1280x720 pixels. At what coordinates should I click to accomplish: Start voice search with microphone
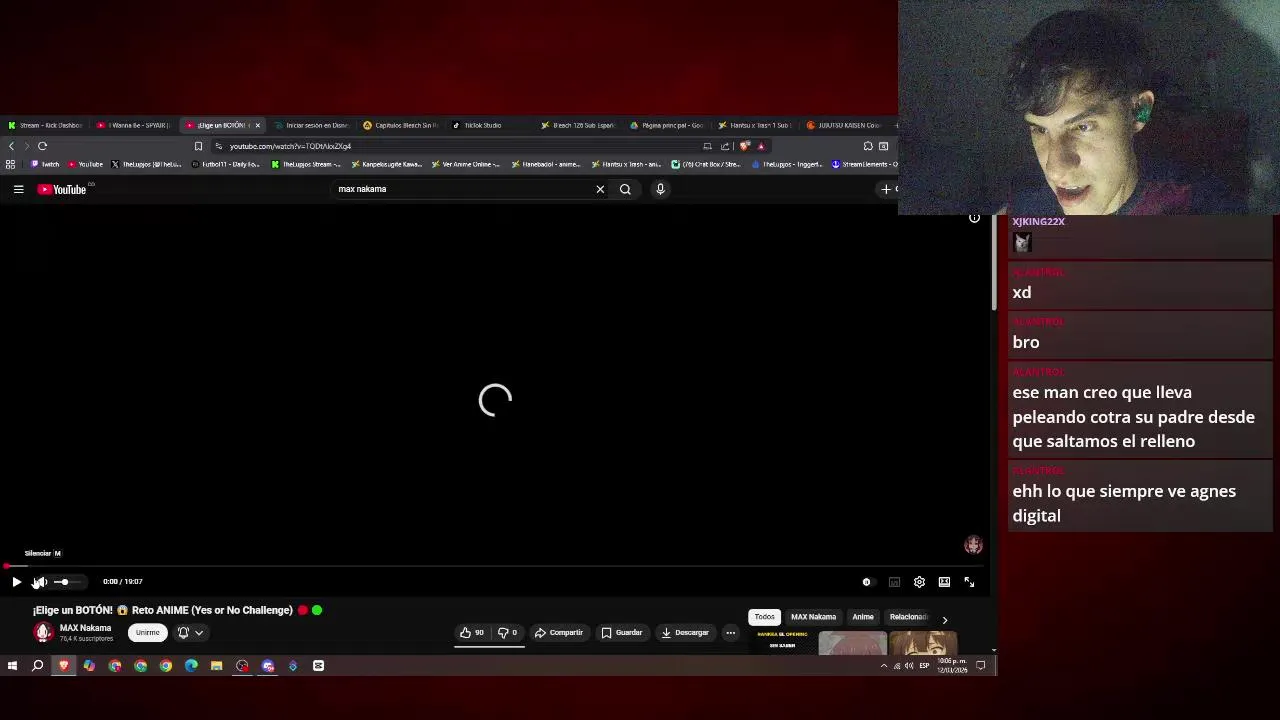tap(660, 189)
